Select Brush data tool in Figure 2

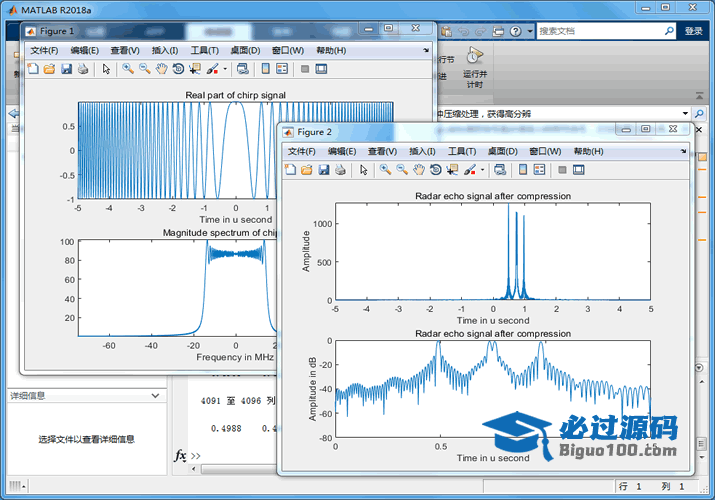pos(470,170)
